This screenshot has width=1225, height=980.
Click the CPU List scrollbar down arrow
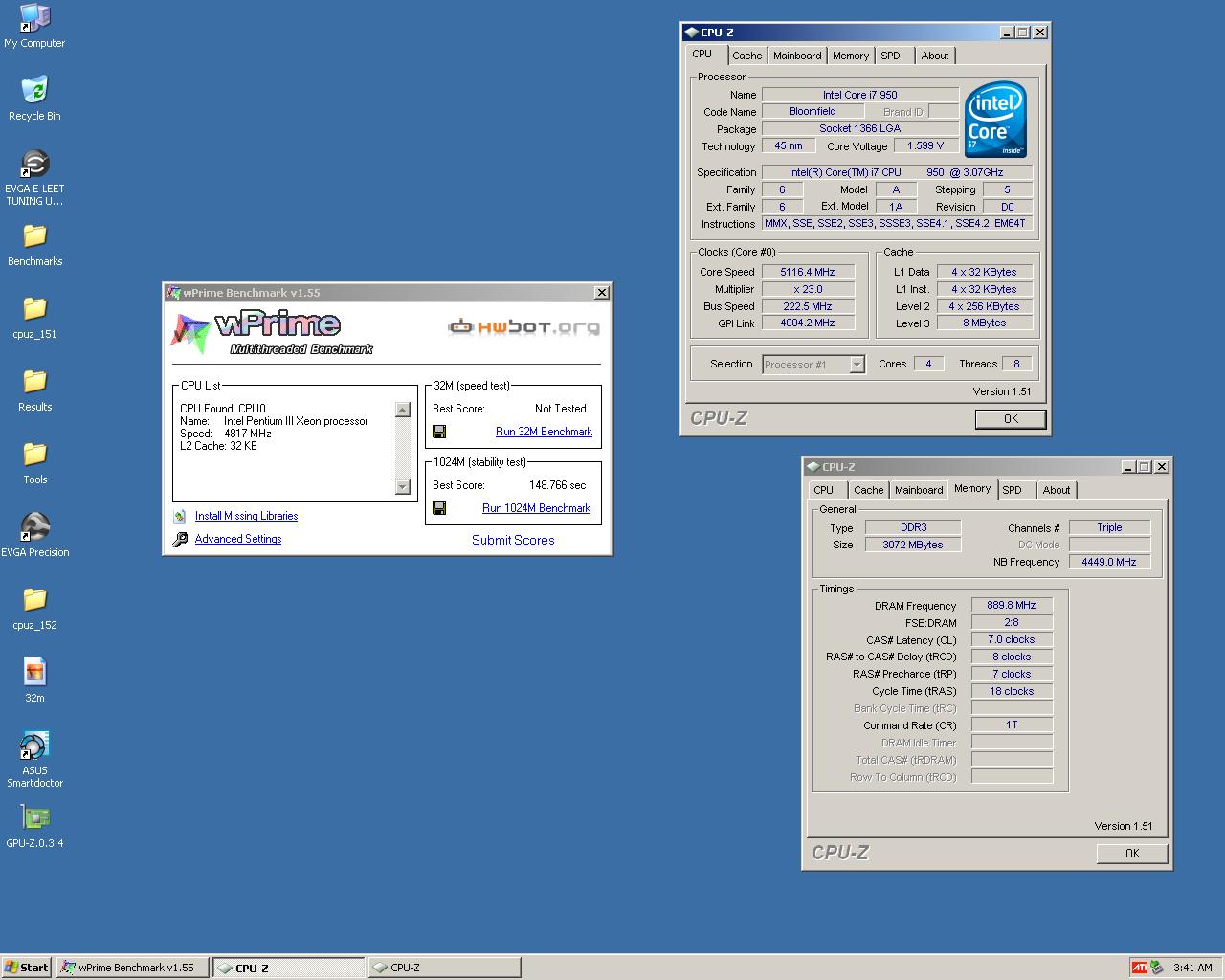[x=403, y=486]
